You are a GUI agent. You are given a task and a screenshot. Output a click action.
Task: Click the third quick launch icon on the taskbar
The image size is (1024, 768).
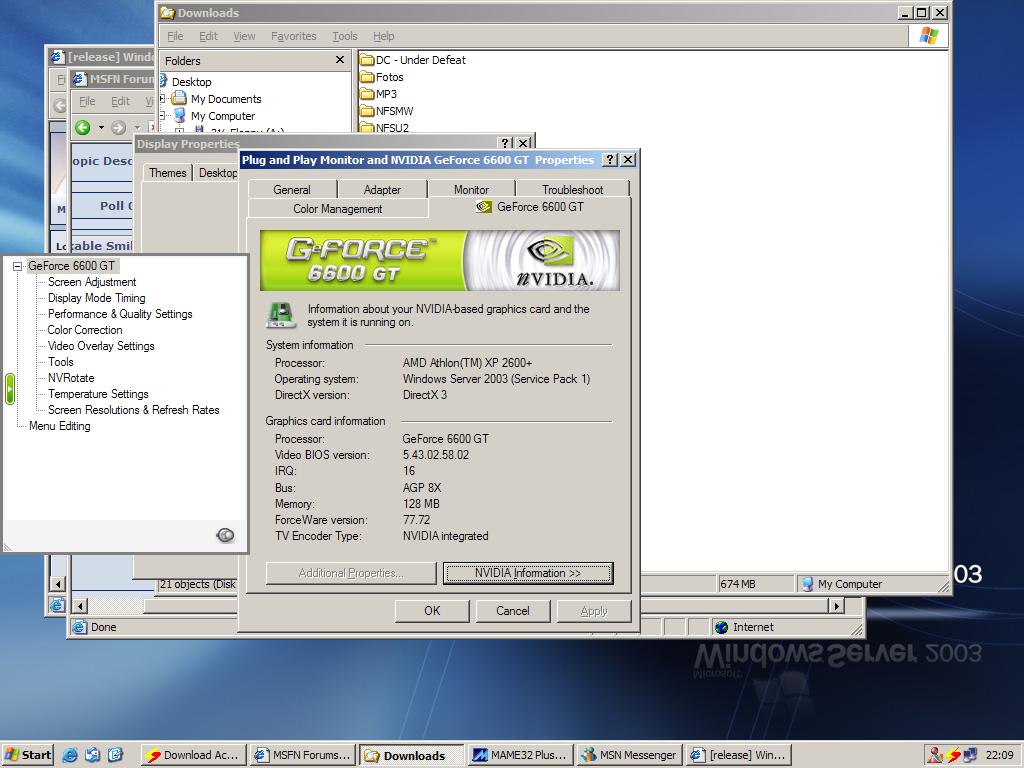point(115,755)
